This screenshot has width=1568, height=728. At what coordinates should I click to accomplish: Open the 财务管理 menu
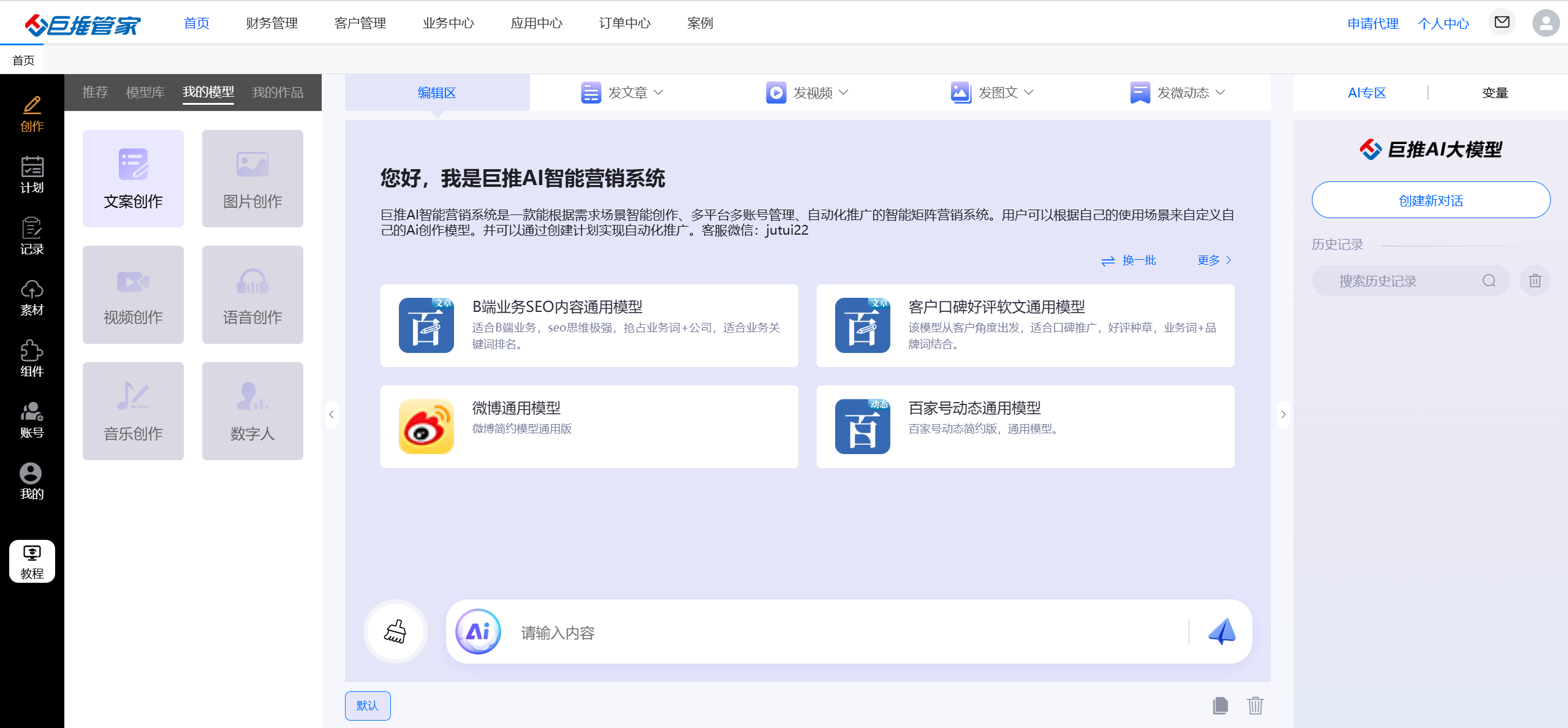click(271, 23)
